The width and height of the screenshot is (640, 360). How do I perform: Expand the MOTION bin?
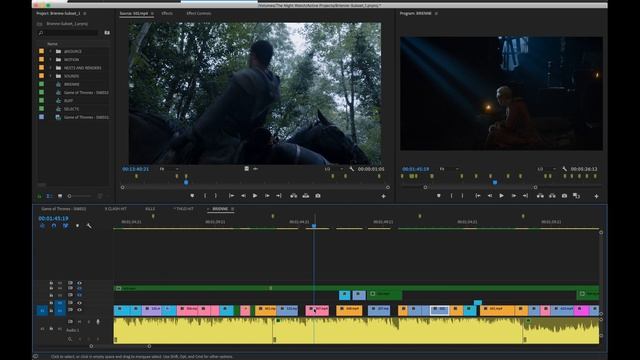click(x=51, y=60)
